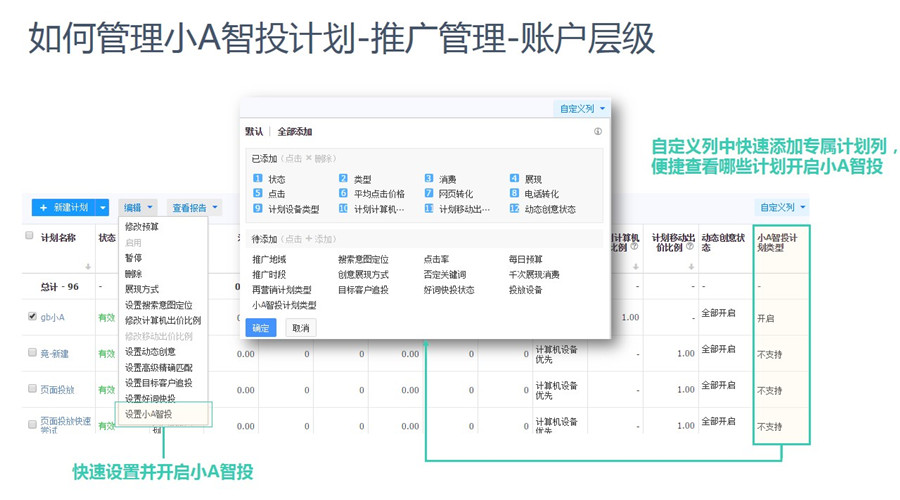Uncheck the gb小A plan checkbox
Image resolution: width=900 pixels, height=500 pixels.
coord(32,316)
